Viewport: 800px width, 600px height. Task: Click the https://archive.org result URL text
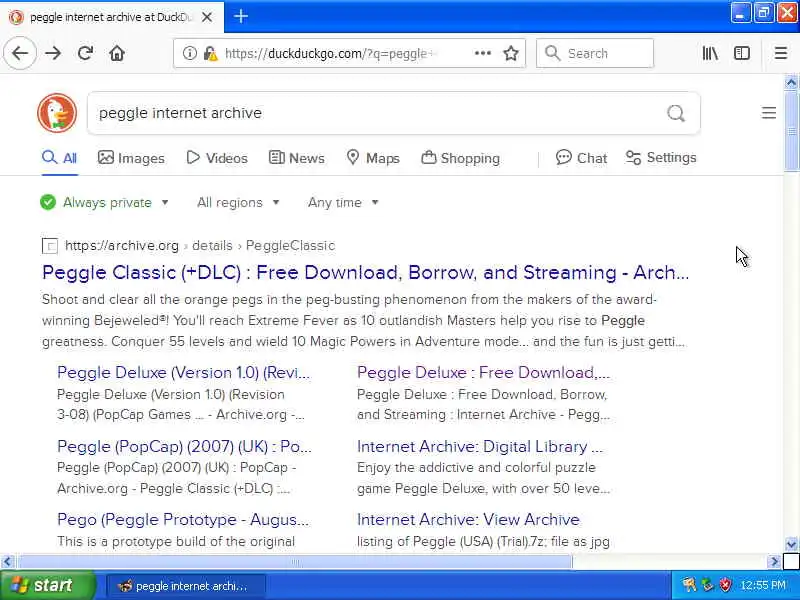[122, 246]
